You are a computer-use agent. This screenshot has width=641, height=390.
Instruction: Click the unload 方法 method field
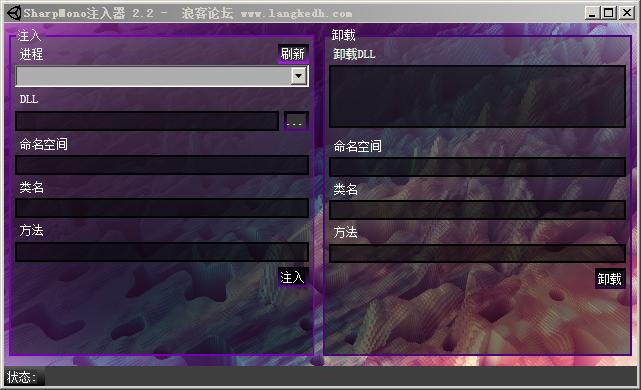tap(477, 253)
